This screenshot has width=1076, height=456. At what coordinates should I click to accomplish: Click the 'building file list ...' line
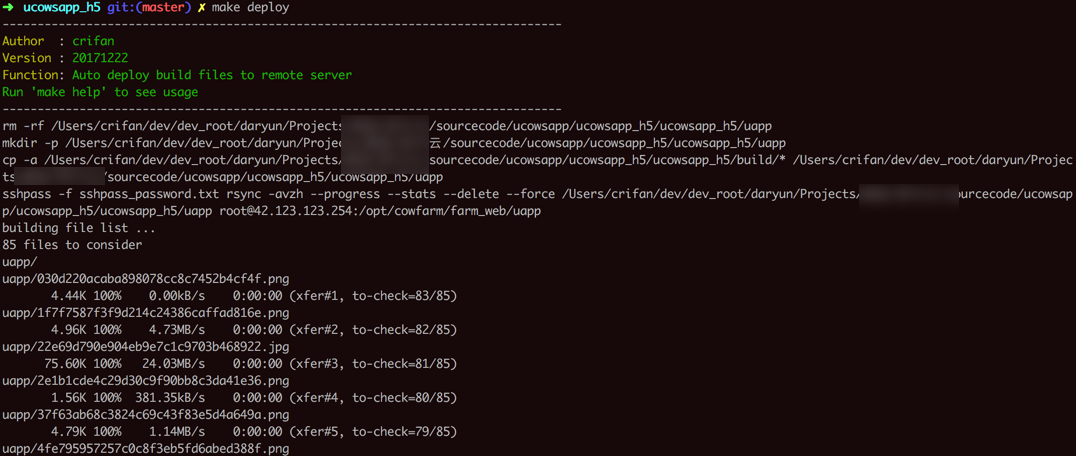pos(79,228)
